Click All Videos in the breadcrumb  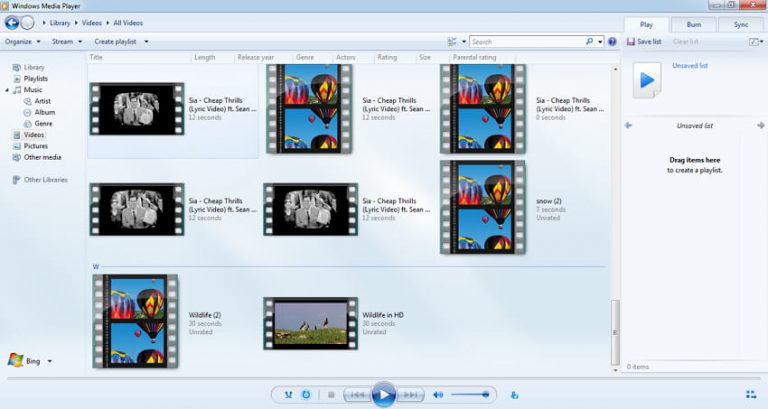128,23
